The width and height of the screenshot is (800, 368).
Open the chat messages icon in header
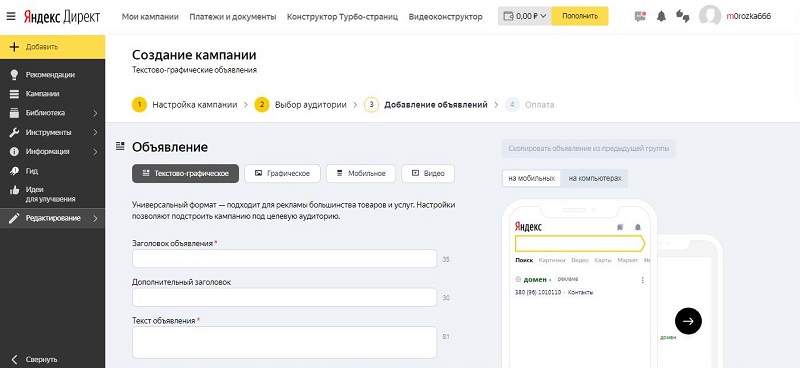640,16
